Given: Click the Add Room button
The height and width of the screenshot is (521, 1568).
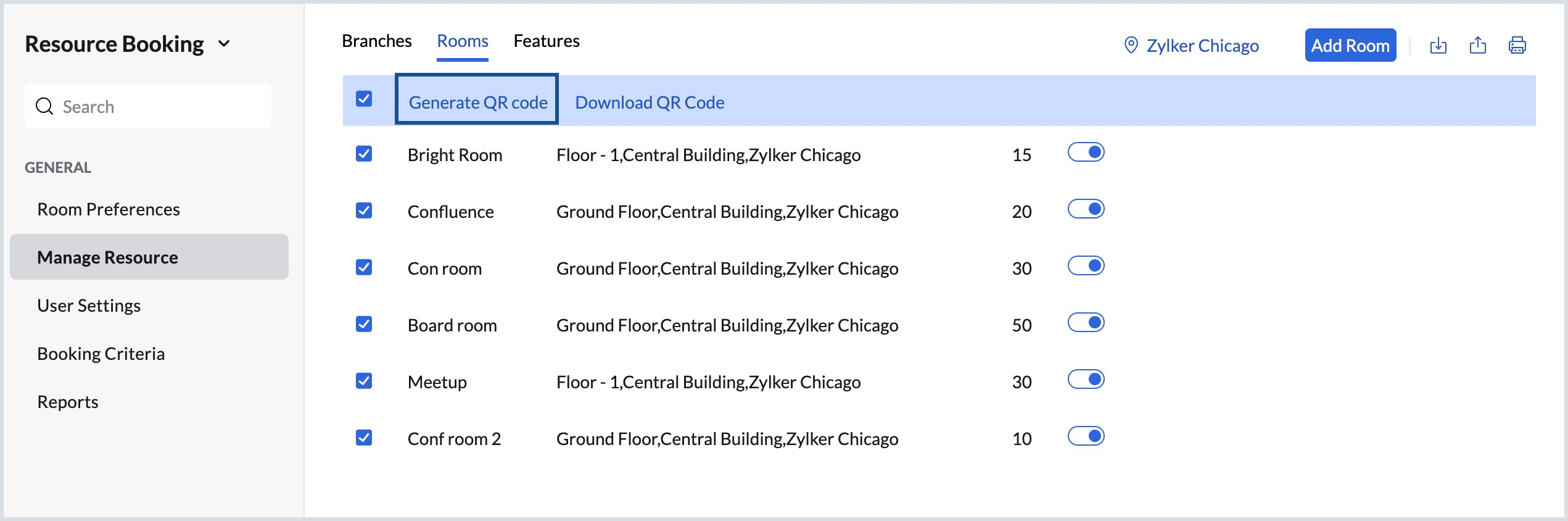Looking at the screenshot, I should tap(1350, 45).
